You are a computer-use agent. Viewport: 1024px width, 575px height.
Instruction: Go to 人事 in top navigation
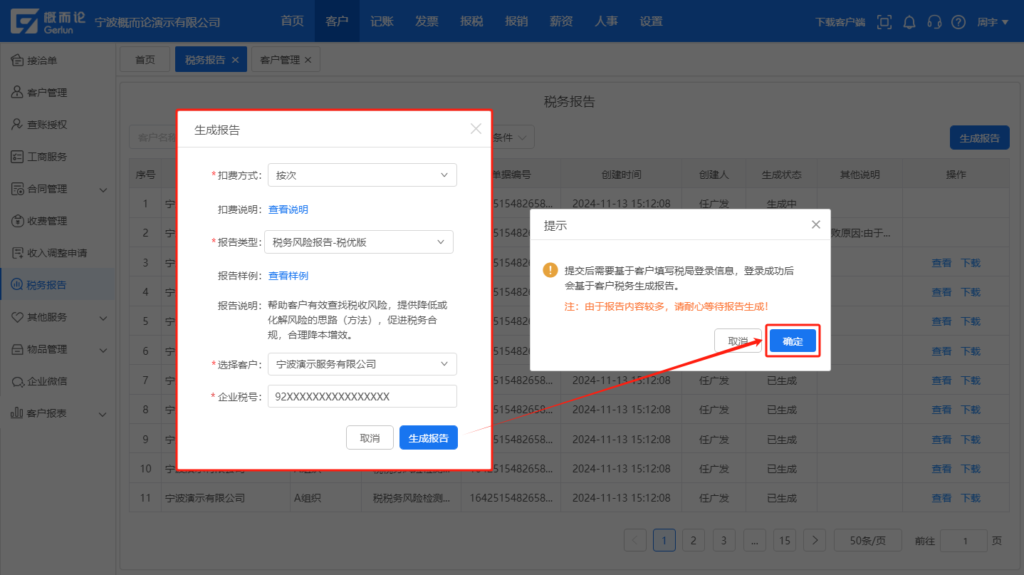606,21
